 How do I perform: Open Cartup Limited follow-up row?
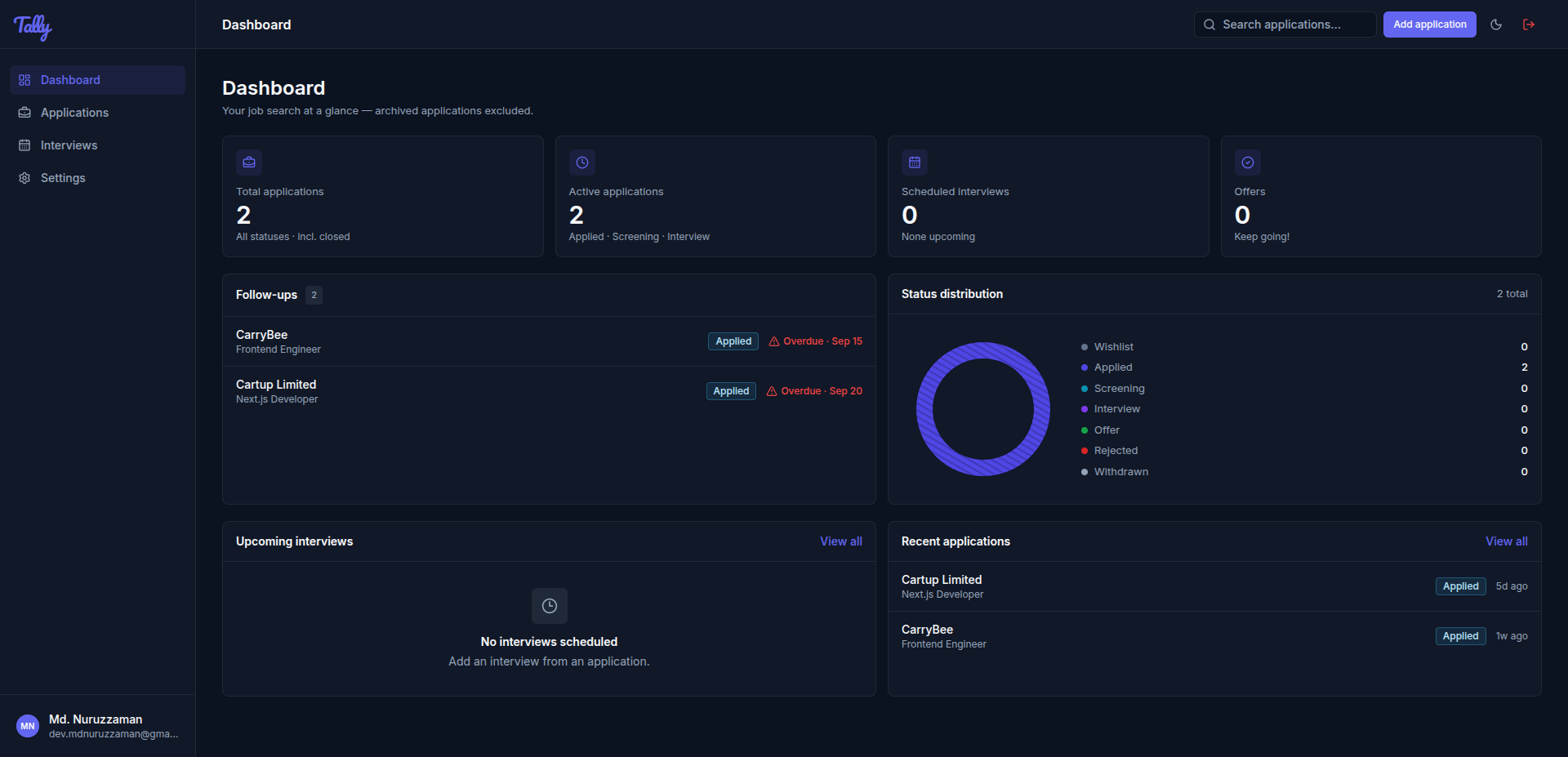[549, 391]
